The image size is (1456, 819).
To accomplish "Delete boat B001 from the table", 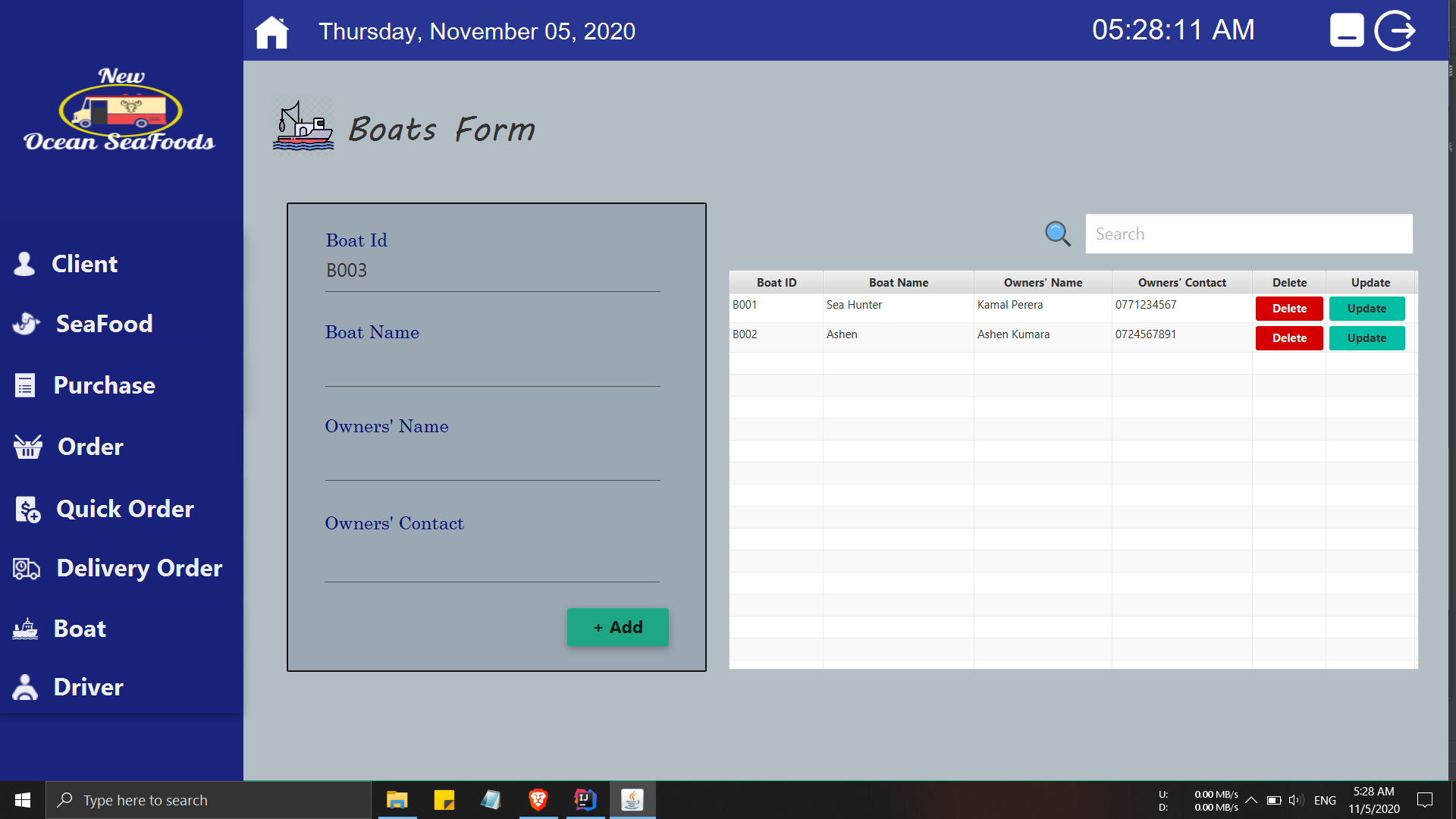I will [x=1288, y=309].
